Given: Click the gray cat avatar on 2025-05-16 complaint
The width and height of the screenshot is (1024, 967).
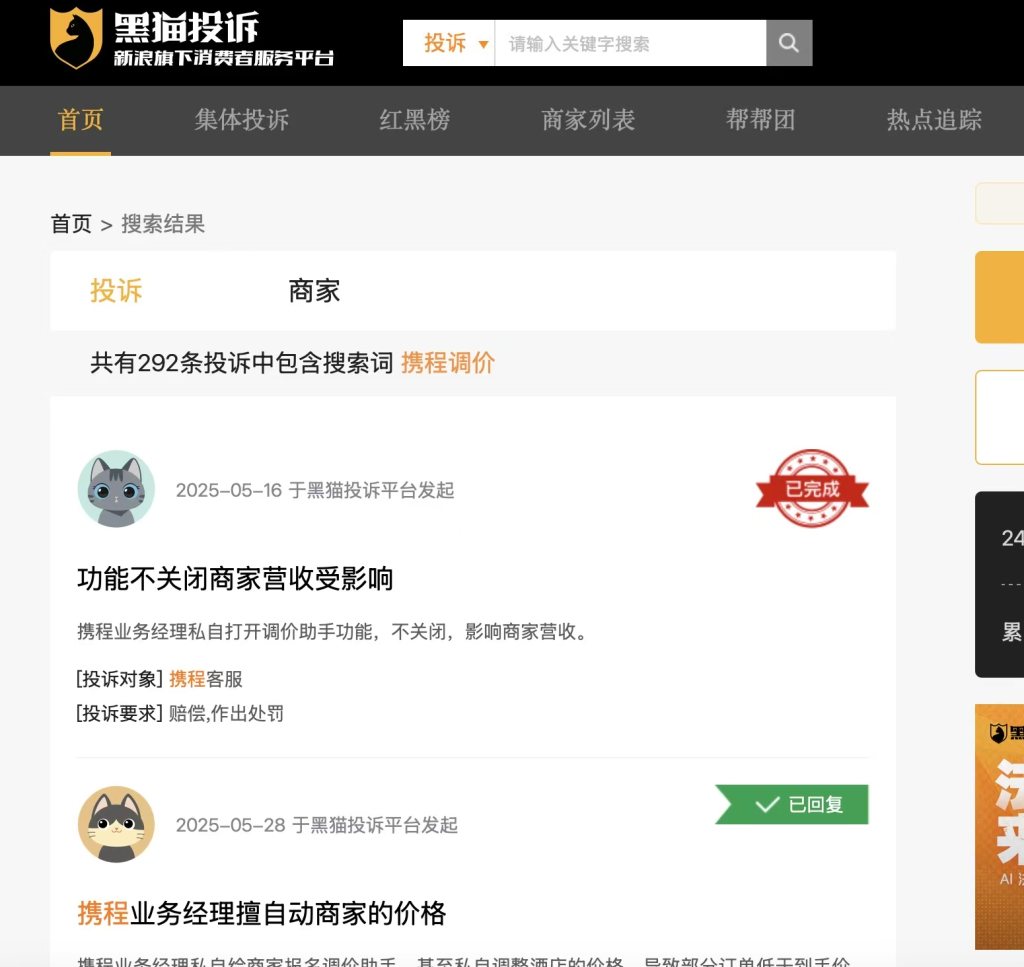Looking at the screenshot, I should [116, 488].
